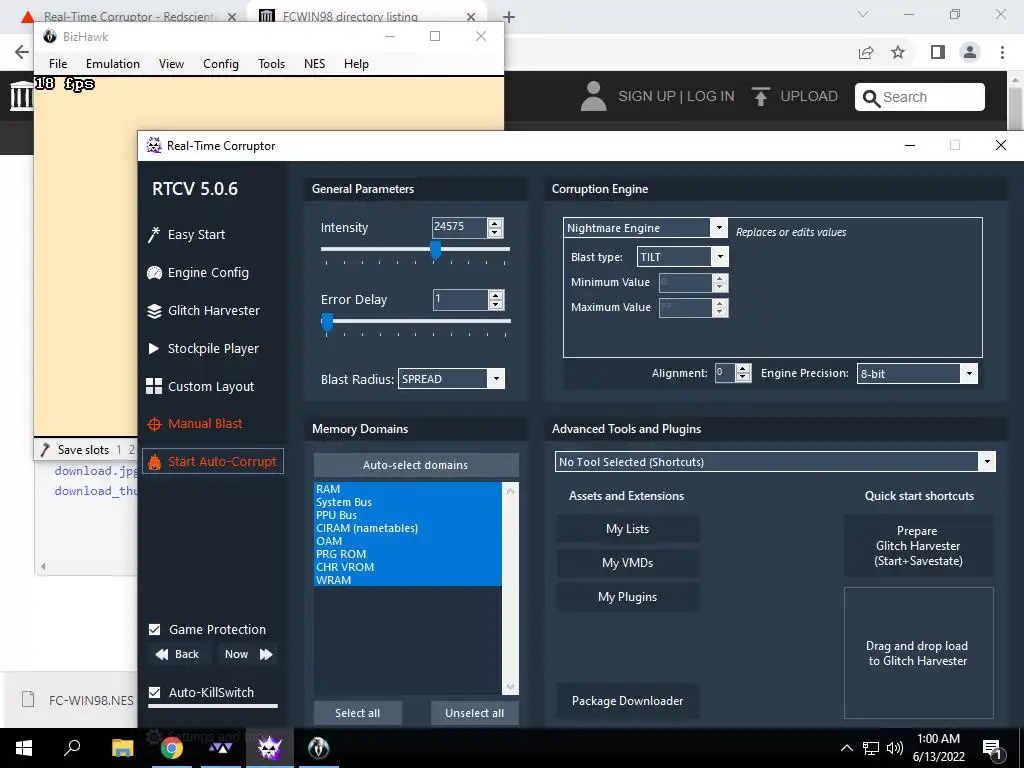Click the RTCV monster taskbar icon
Screen dimensions: 1024x768
[269, 748]
